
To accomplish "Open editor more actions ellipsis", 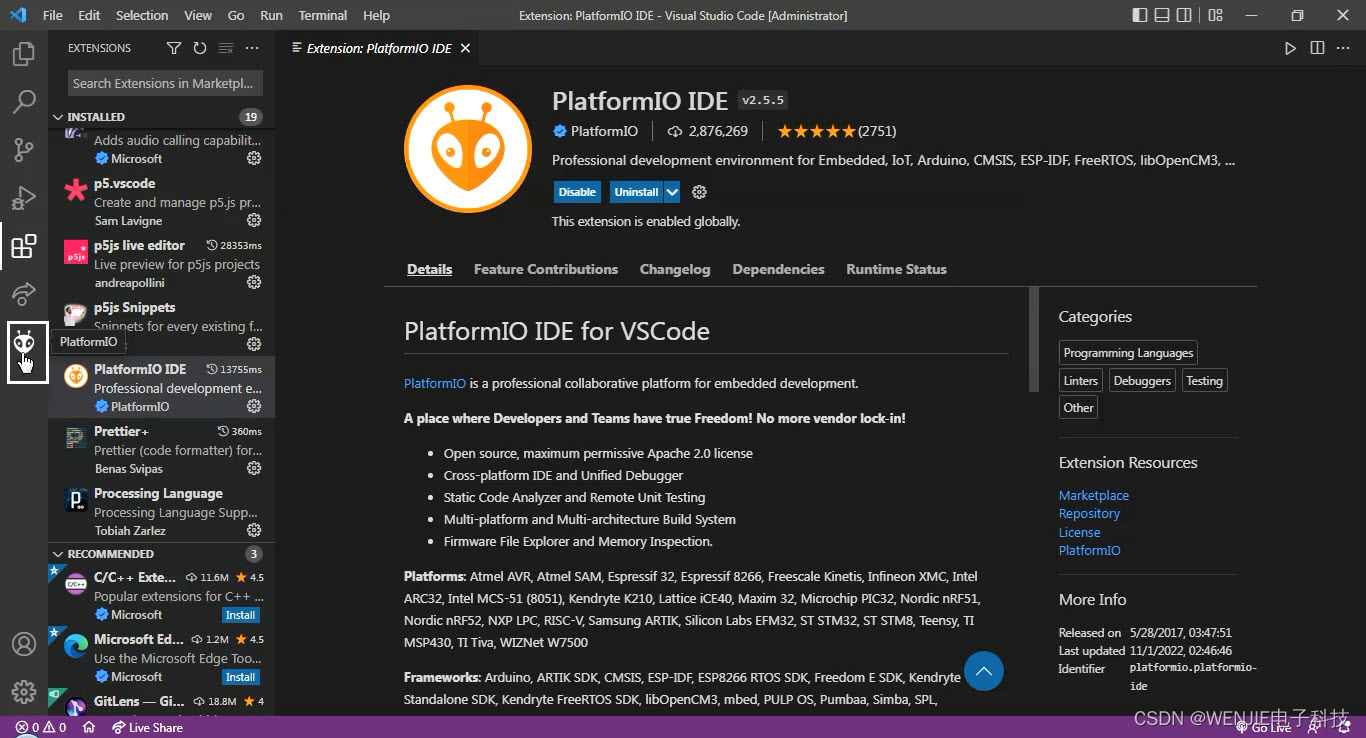I will (x=1344, y=48).
